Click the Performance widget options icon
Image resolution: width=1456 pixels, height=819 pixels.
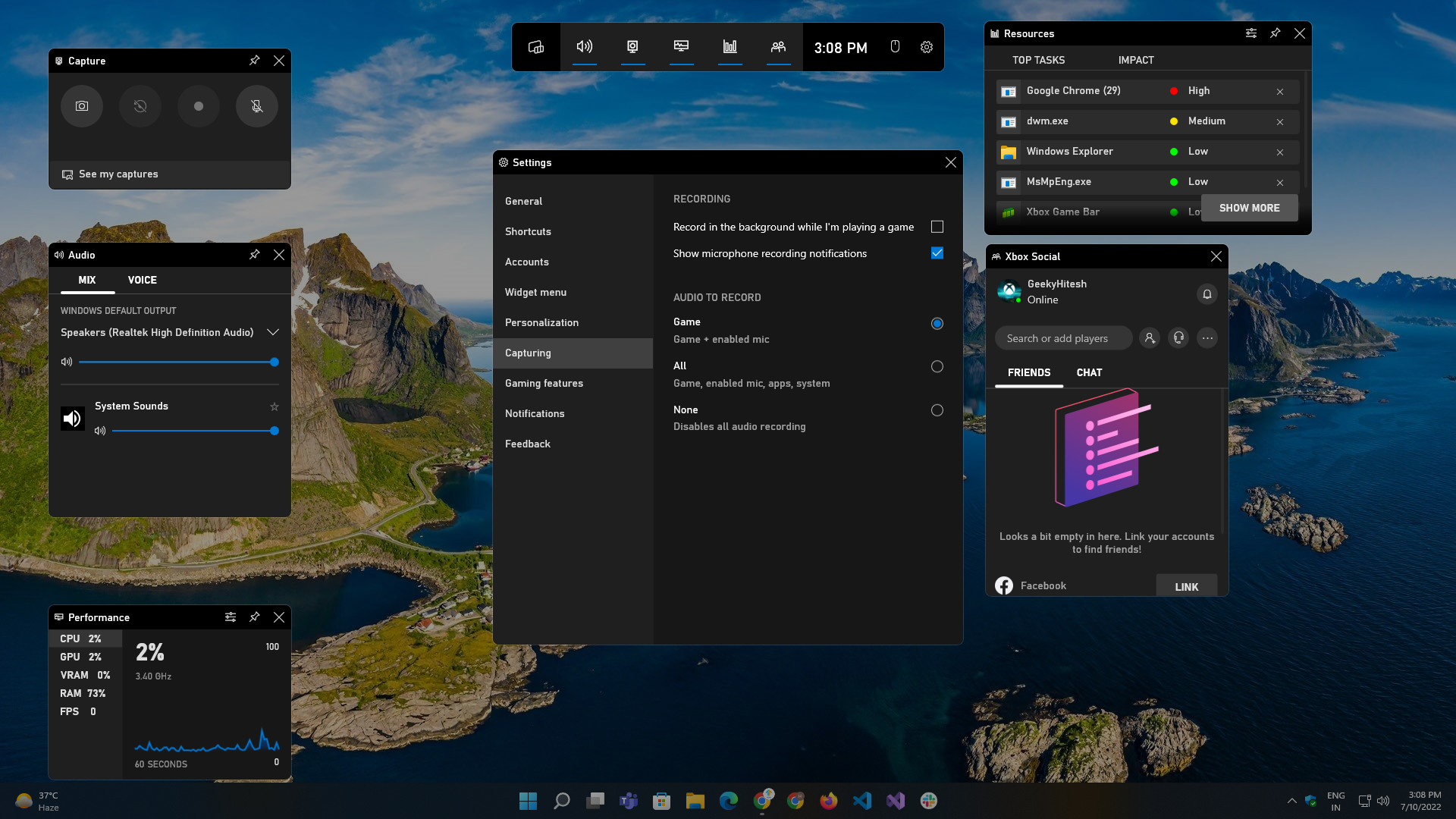[231, 617]
